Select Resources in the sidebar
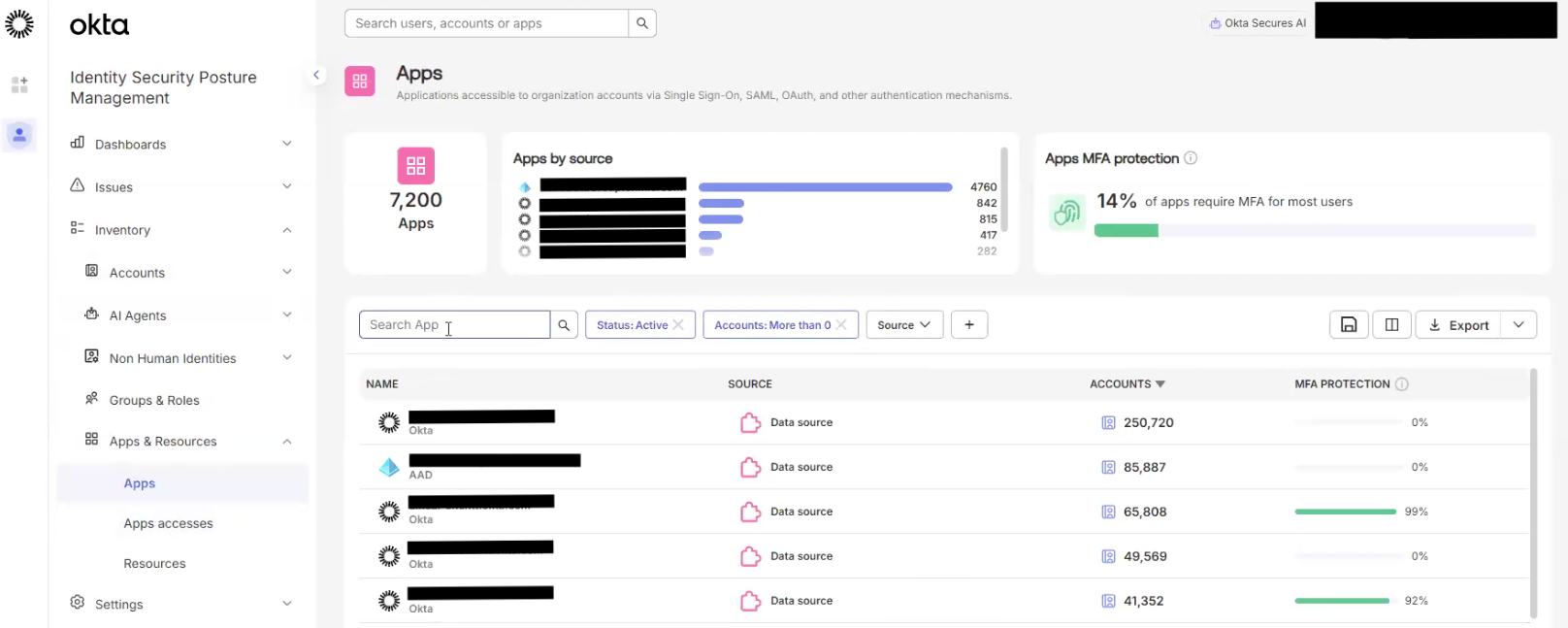Screen dimensions: 1568x628 (x=154, y=564)
